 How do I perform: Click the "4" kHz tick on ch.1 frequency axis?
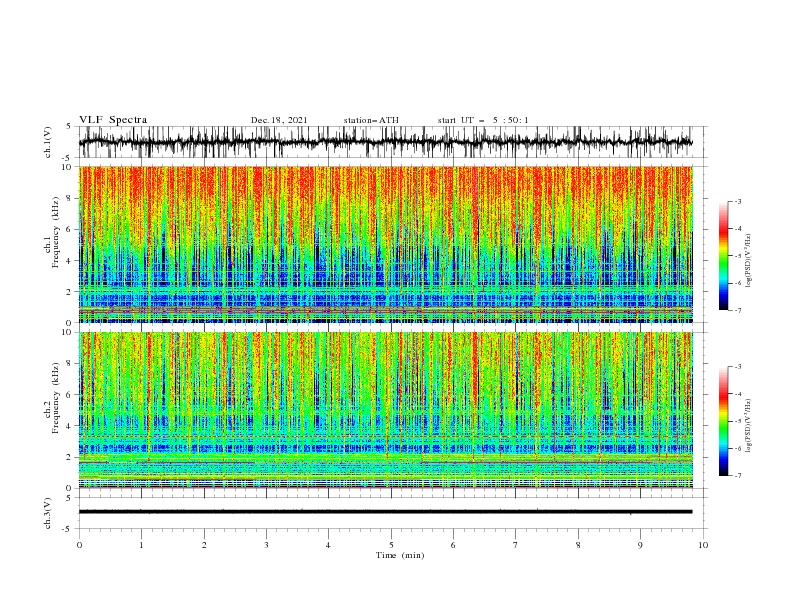[71, 261]
